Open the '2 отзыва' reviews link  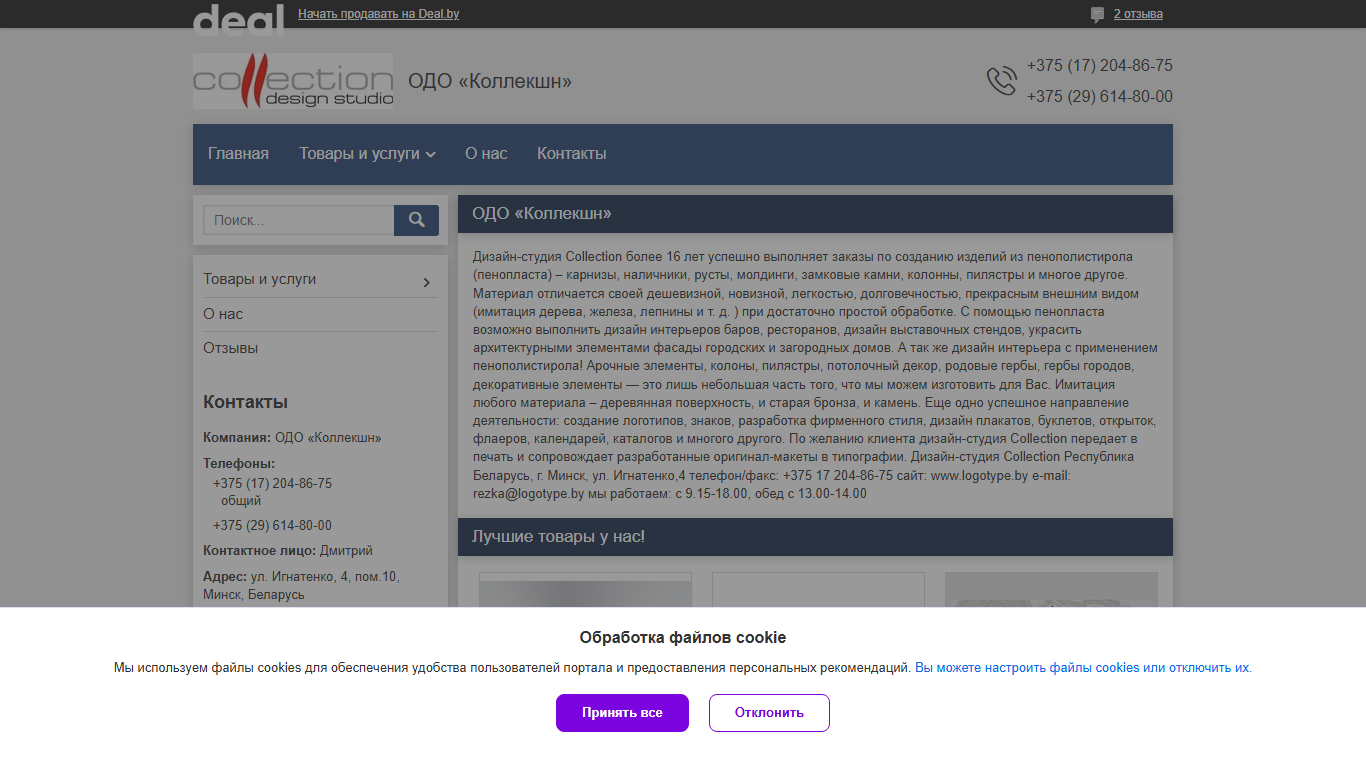click(1138, 14)
